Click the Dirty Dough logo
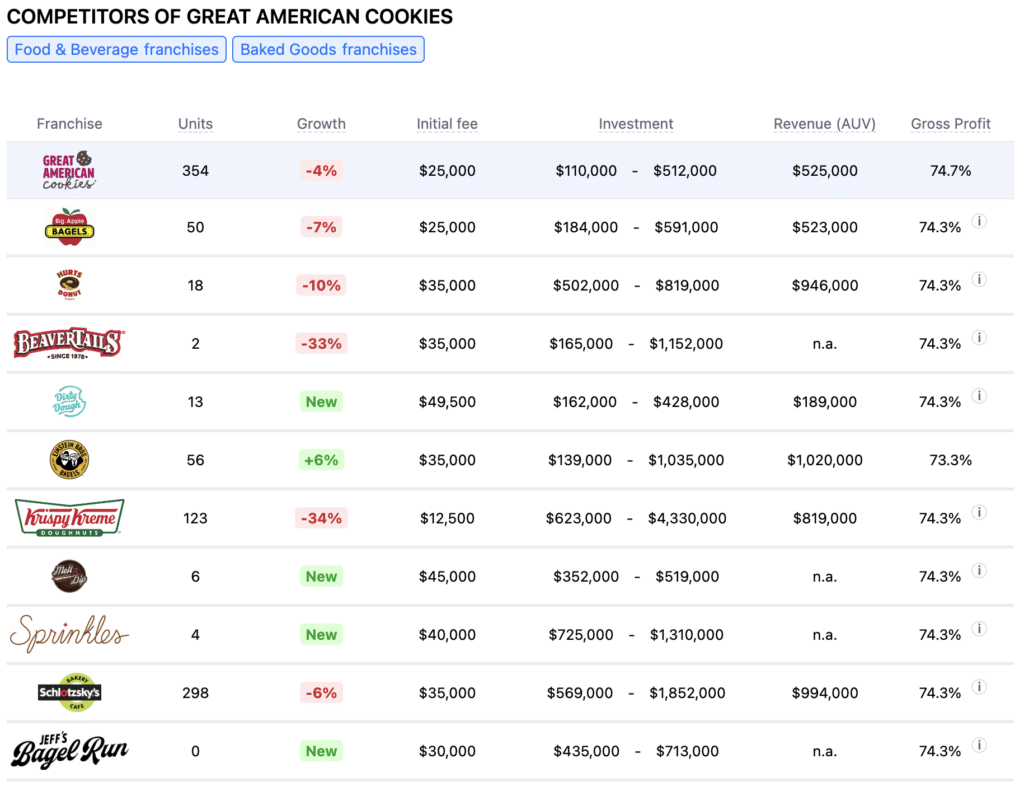 [x=69, y=401]
